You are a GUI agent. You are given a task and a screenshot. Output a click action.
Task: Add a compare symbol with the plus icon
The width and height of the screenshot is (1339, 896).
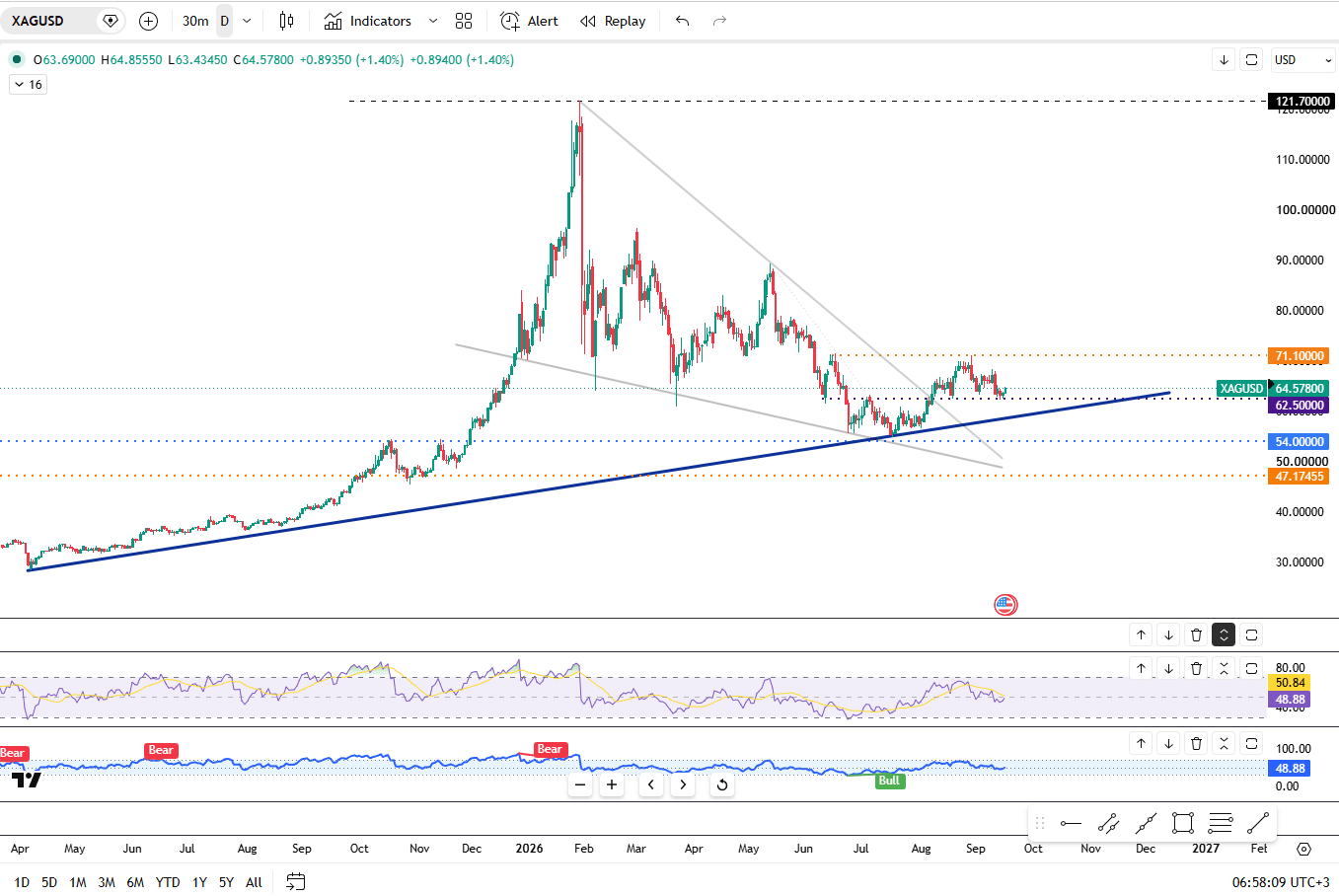point(148,21)
